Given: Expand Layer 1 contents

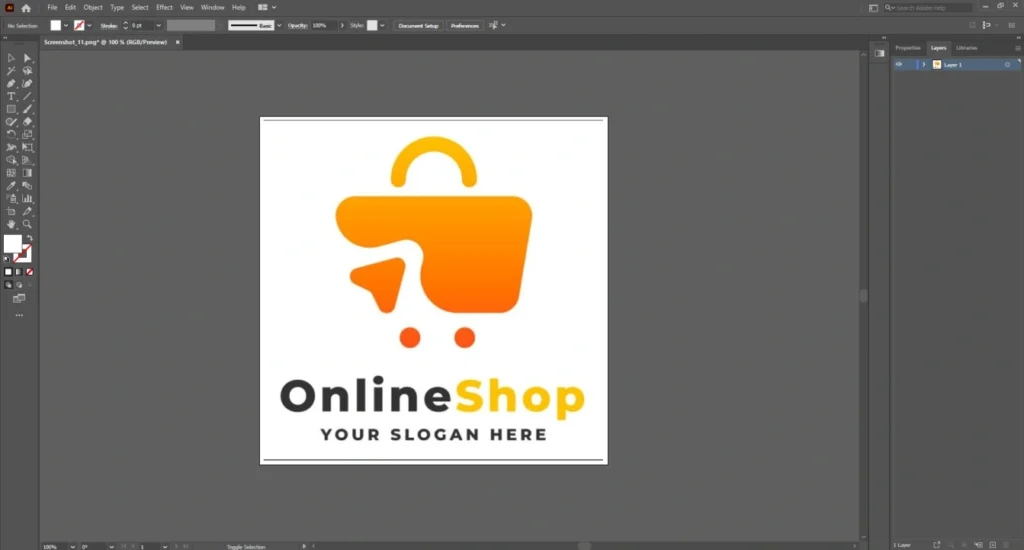Looking at the screenshot, I should tap(923, 65).
